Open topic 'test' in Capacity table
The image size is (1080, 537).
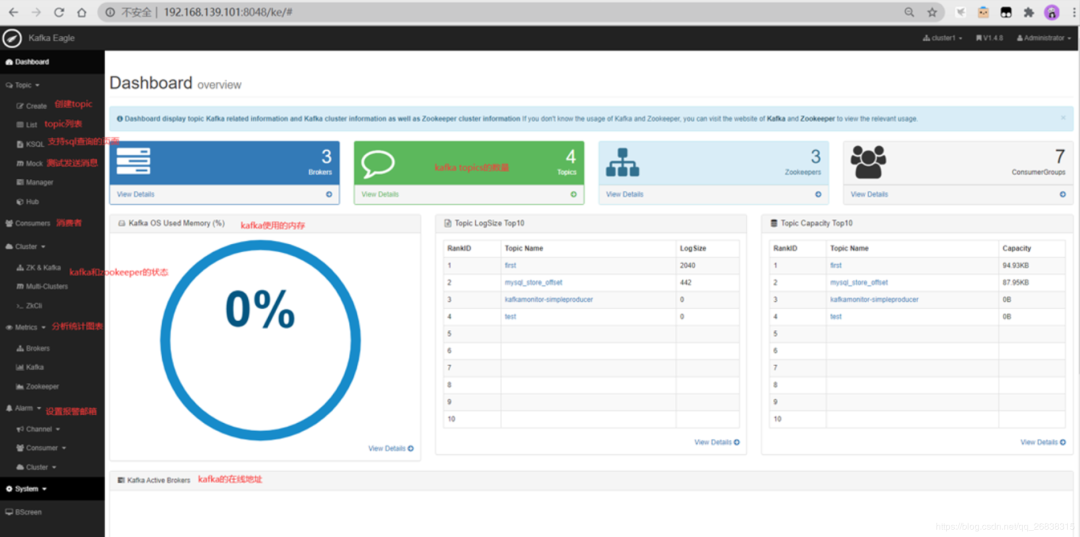836,317
